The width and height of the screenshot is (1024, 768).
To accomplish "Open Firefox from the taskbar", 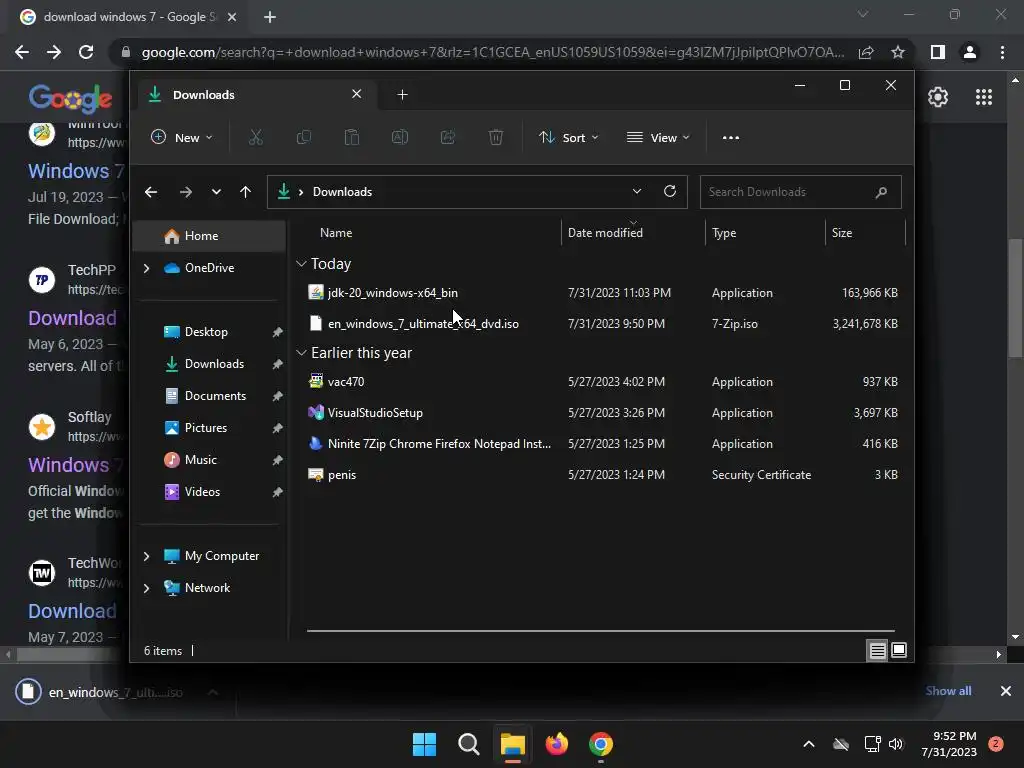I will [x=556, y=744].
